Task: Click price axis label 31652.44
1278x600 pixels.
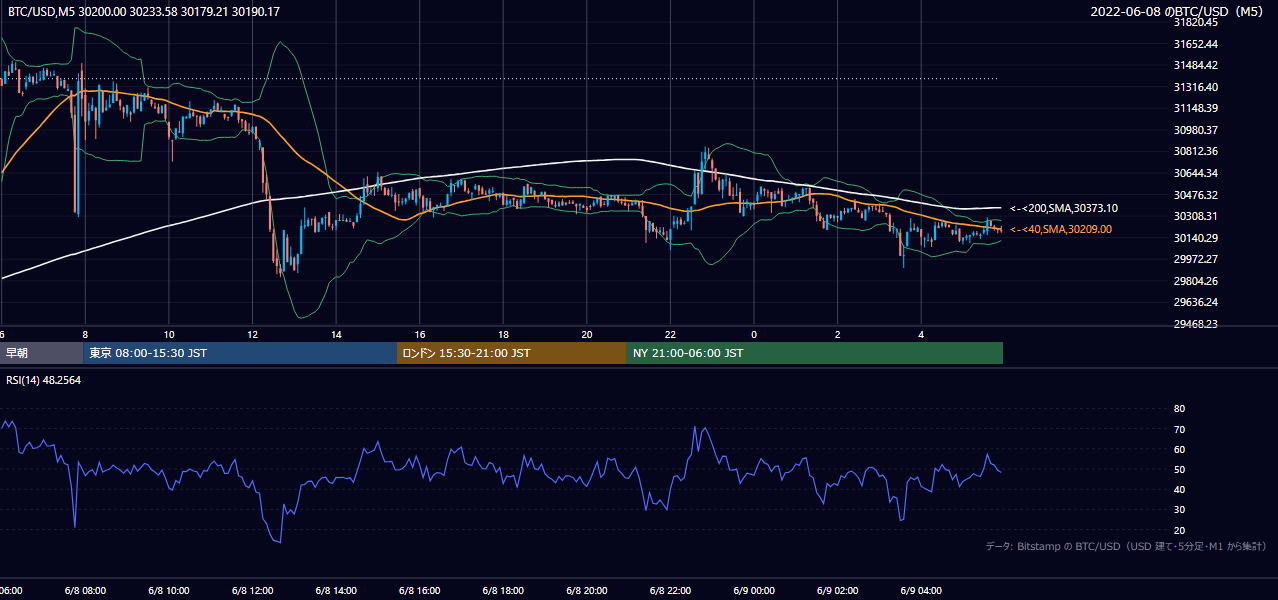Action: coord(1195,44)
